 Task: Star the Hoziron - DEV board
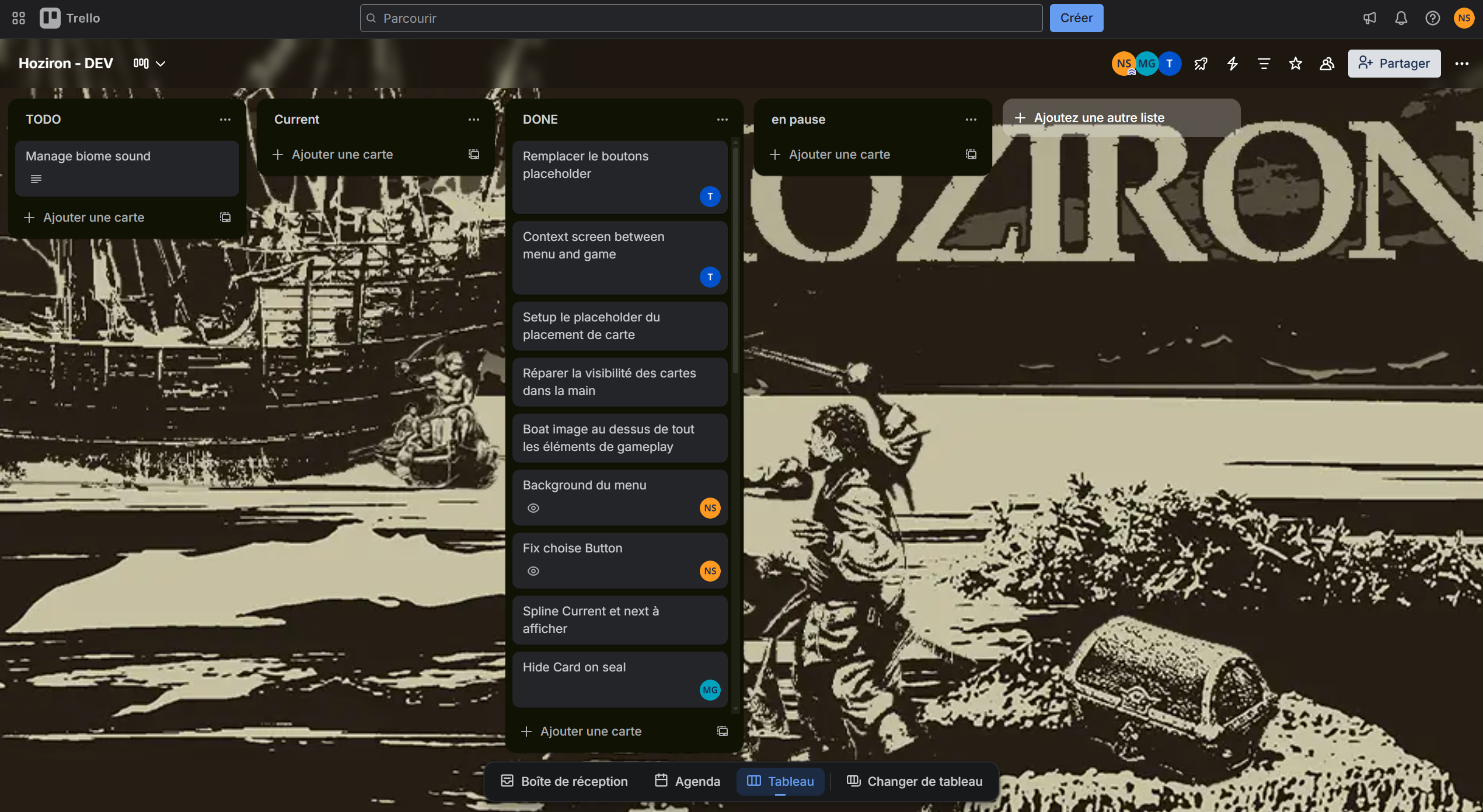point(1295,64)
